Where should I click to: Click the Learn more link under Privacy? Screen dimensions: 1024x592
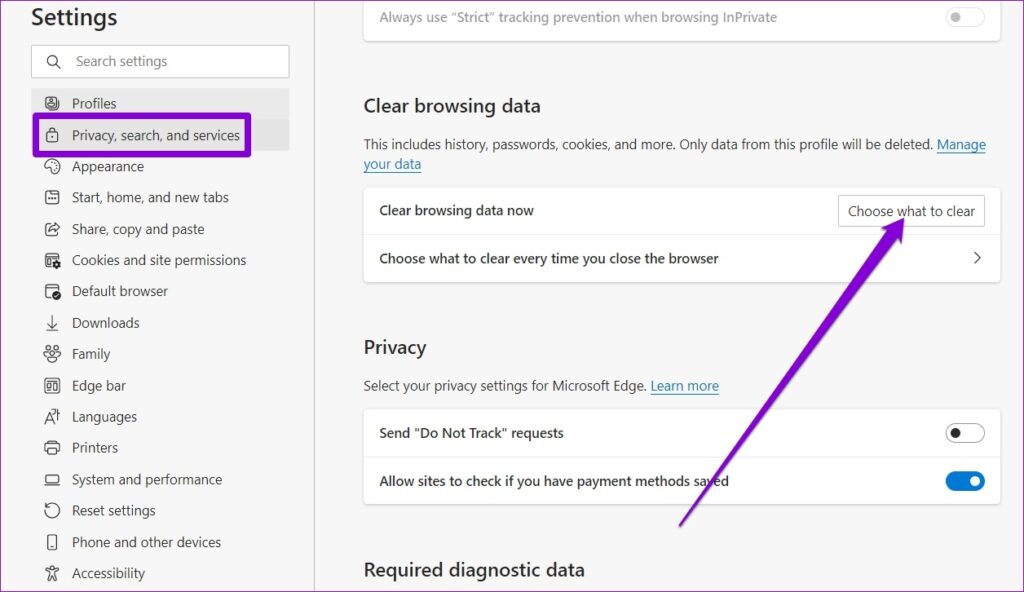684,385
